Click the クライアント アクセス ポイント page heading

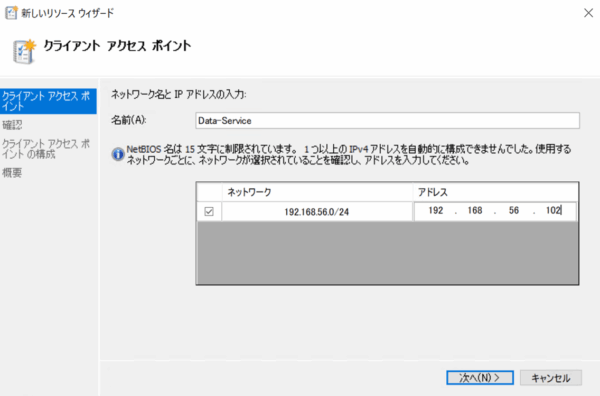tap(117, 46)
